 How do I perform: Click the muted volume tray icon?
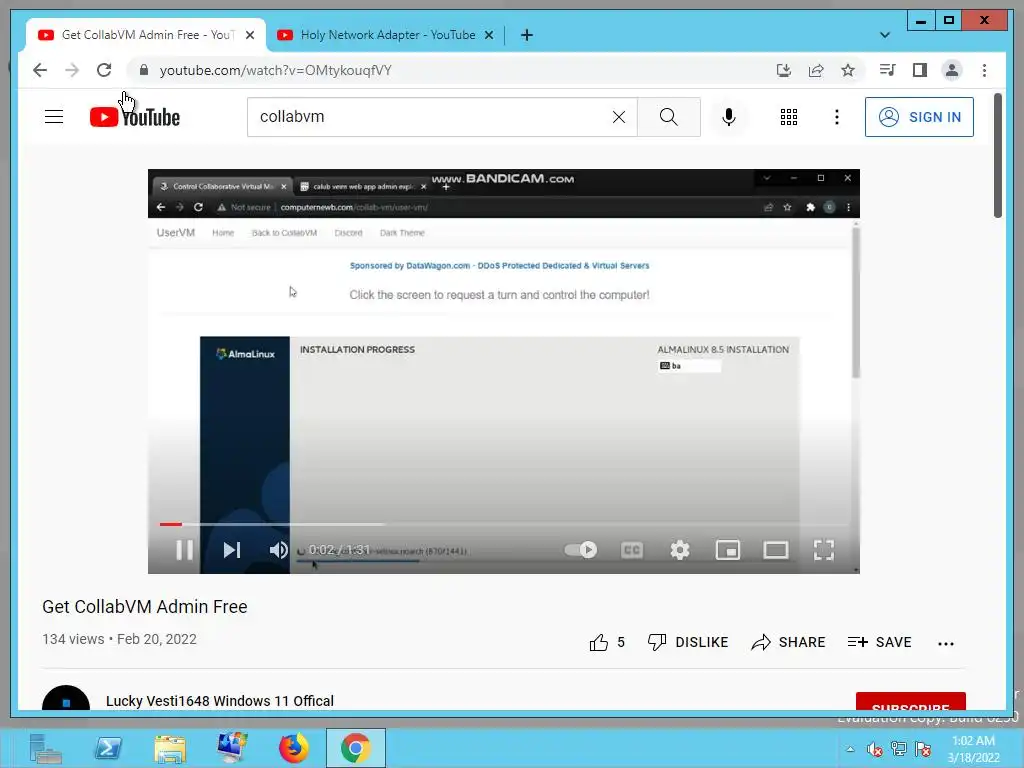(x=874, y=749)
